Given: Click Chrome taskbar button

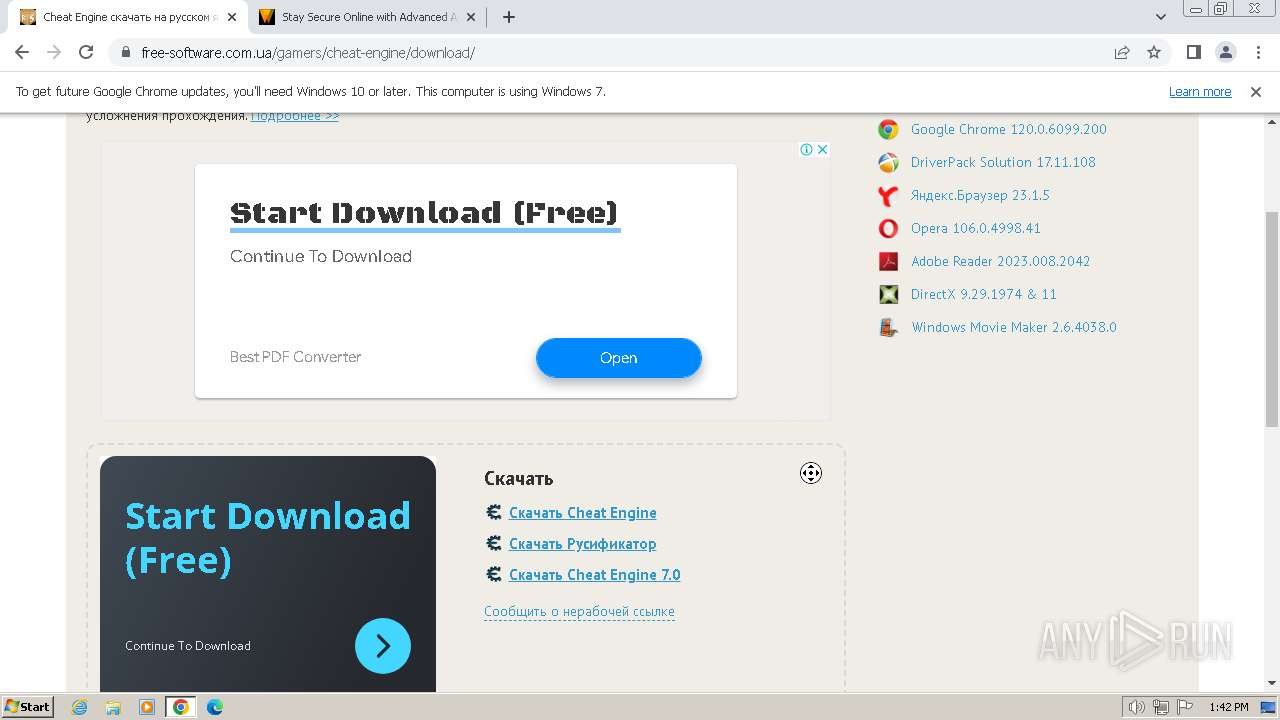Looking at the screenshot, I should [x=180, y=707].
